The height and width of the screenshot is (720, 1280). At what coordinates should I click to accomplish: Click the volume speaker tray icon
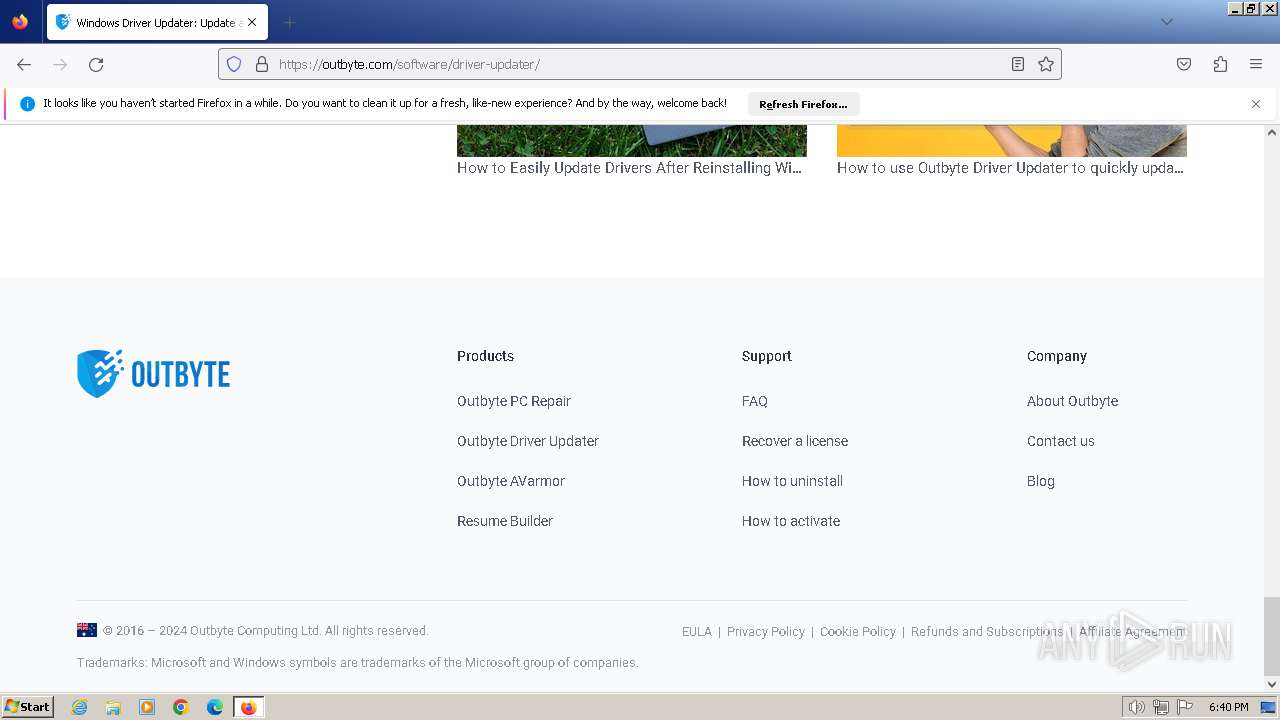(1136, 707)
